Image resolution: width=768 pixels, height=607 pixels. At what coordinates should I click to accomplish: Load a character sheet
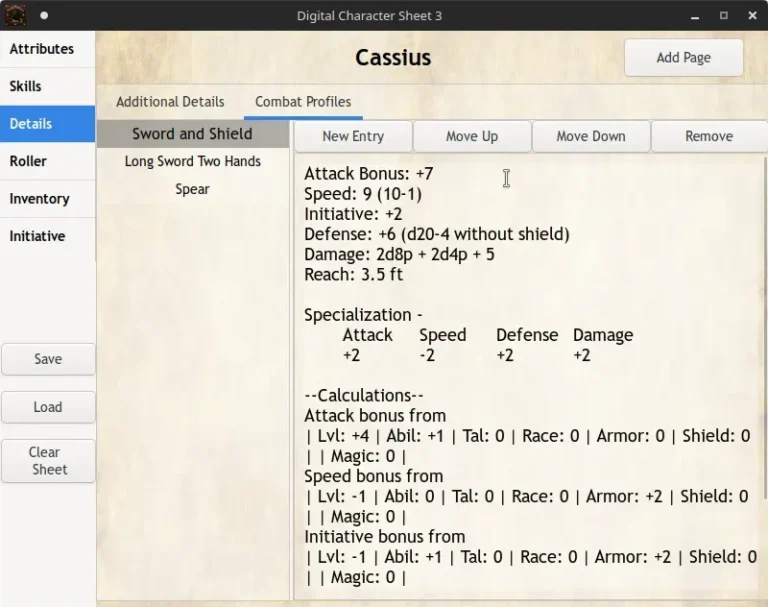pyautogui.click(x=48, y=407)
